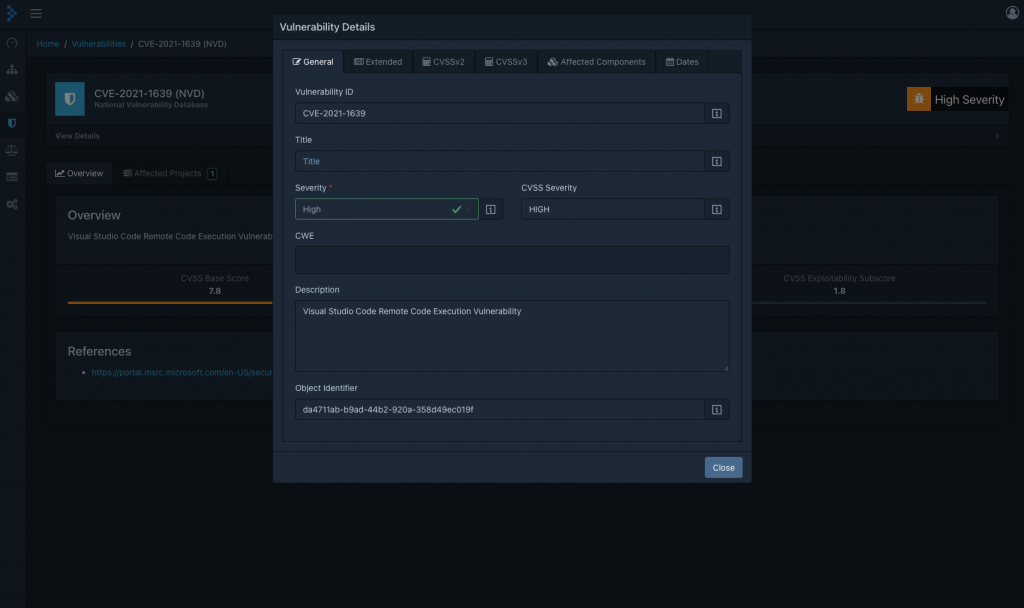Click the Dependency-Track logo icon

click(x=11, y=13)
